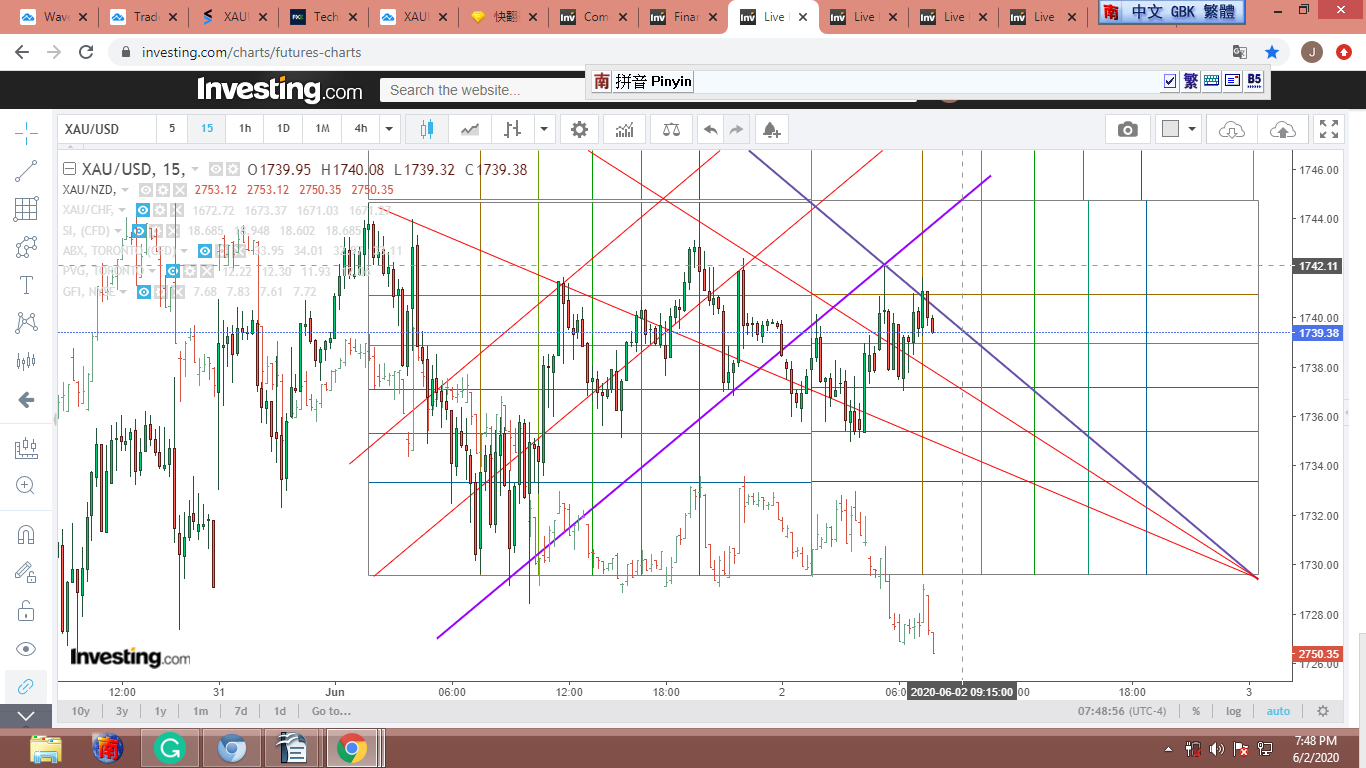
Task: Open the indicators icon in toolbar
Action: pos(624,129)
